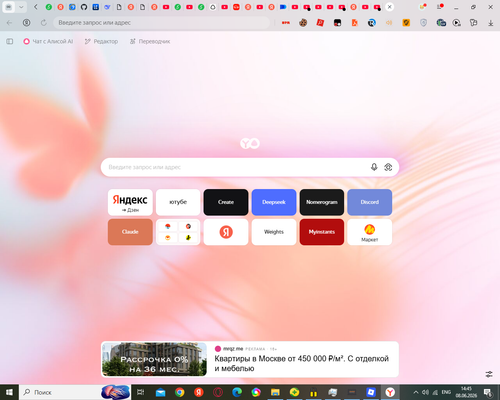Open the background customization sliders icon
The height and width of the screenshot is (400, 500).
click(489, 374)
